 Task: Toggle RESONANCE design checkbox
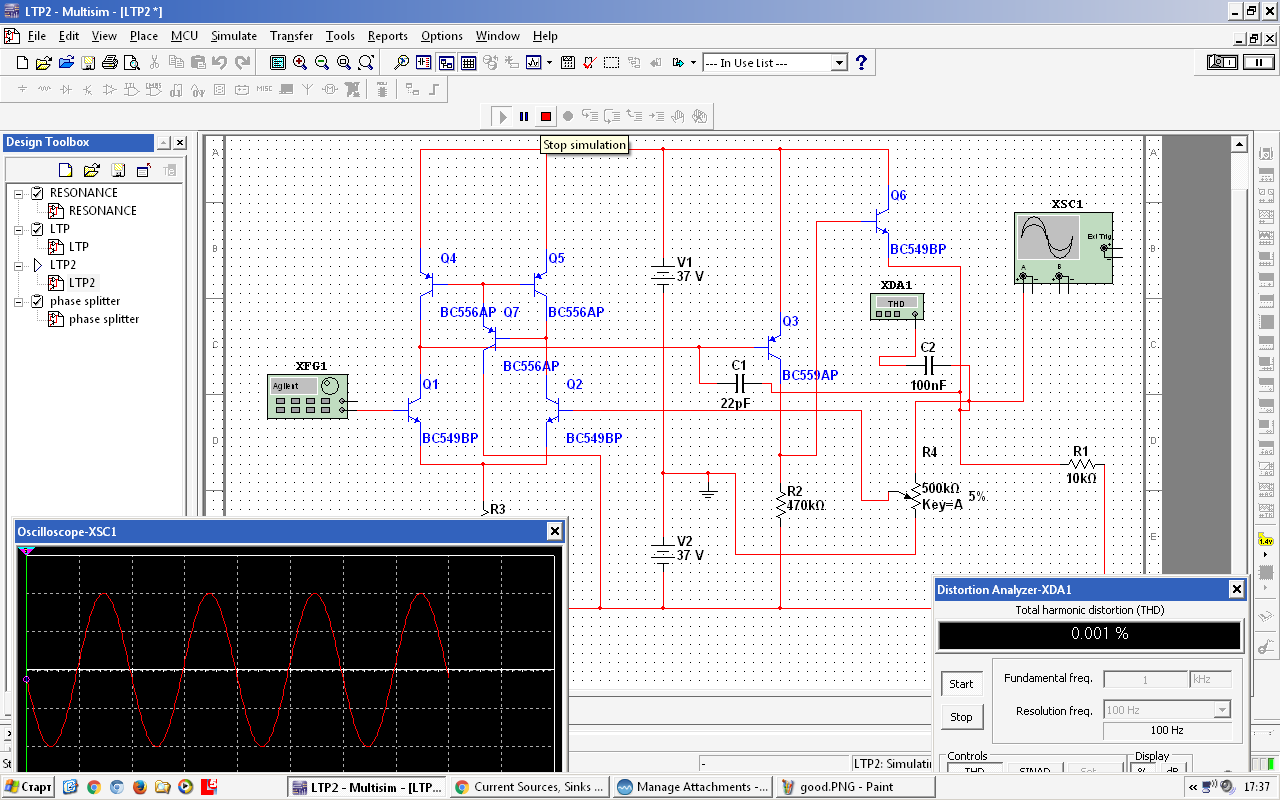(38, 193)
